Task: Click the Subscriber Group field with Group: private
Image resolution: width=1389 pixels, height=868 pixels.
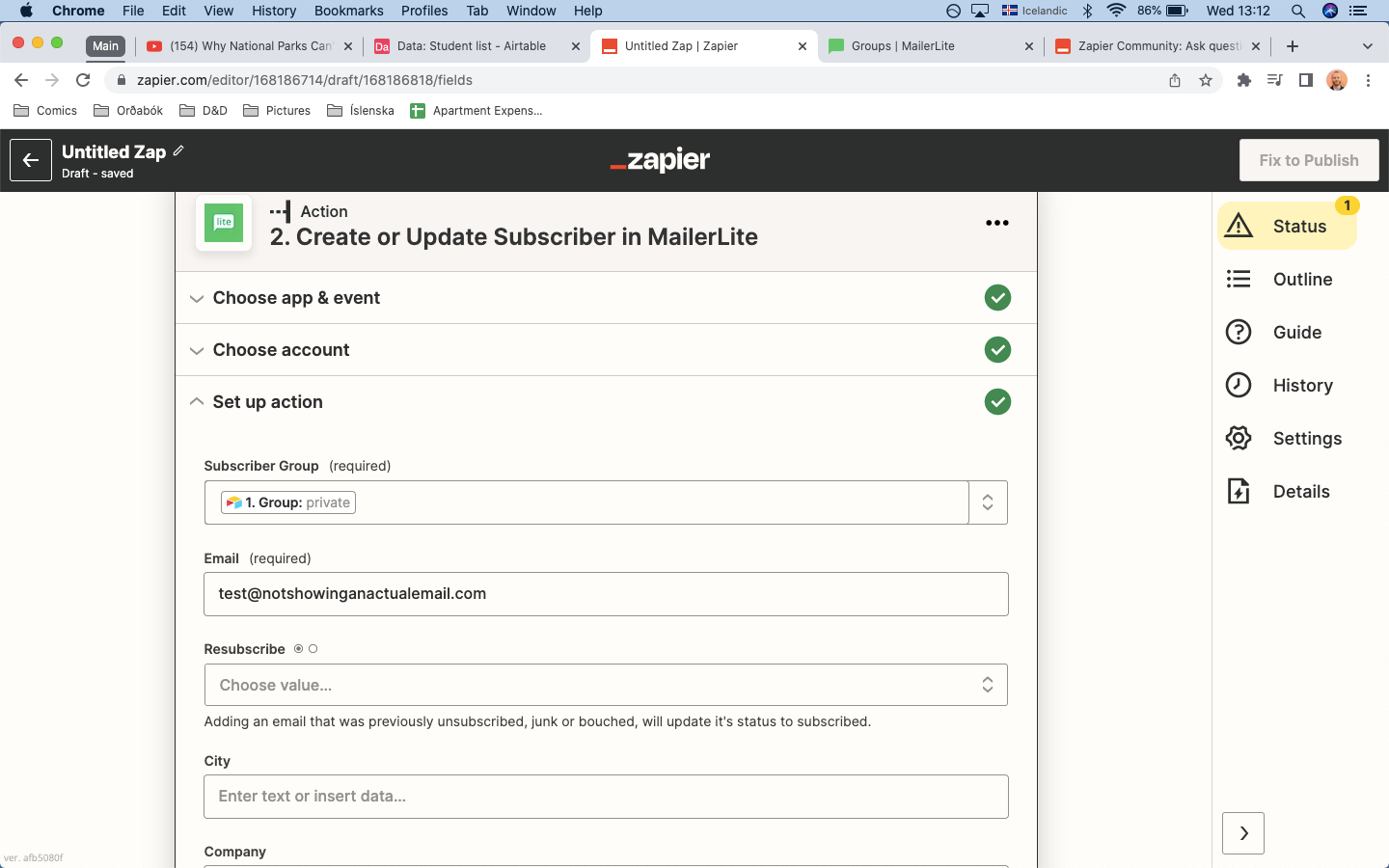Action: click(586, 502)
